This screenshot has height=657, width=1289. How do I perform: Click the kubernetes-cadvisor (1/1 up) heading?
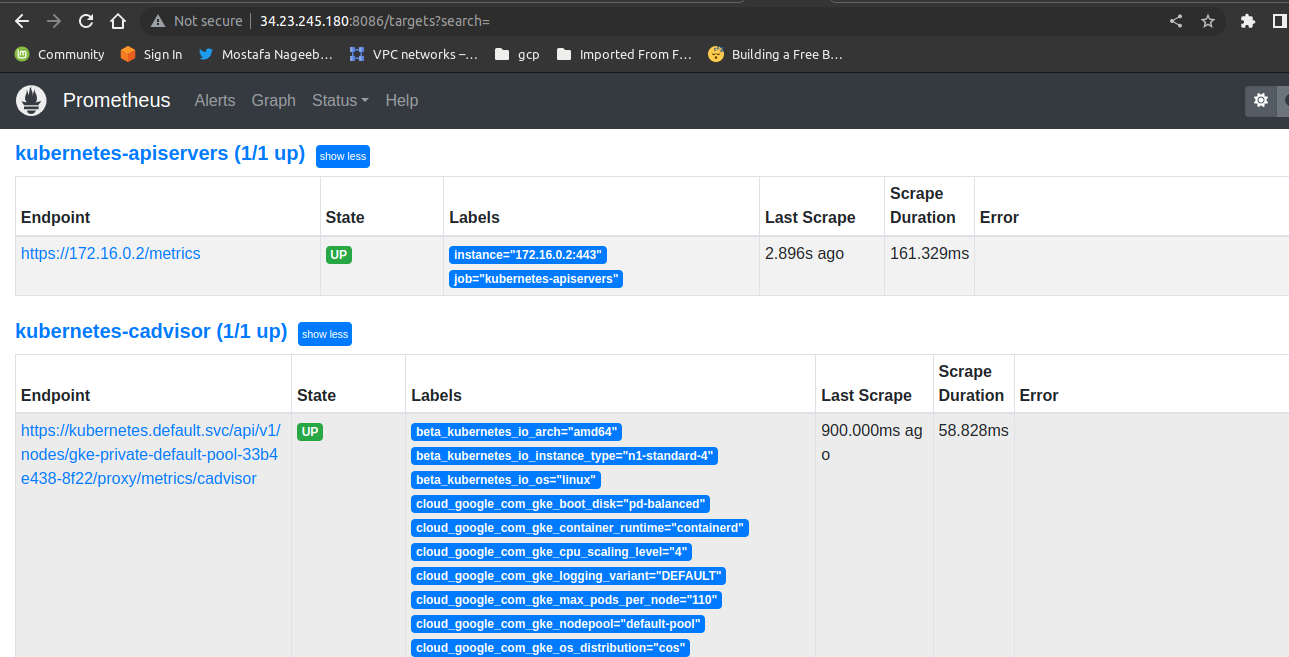151,331
